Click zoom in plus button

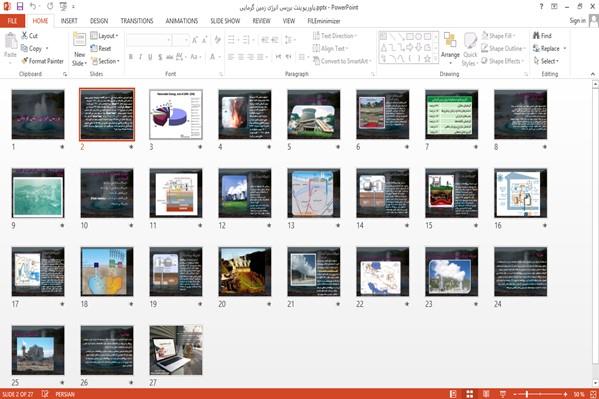tap(565, 394)
